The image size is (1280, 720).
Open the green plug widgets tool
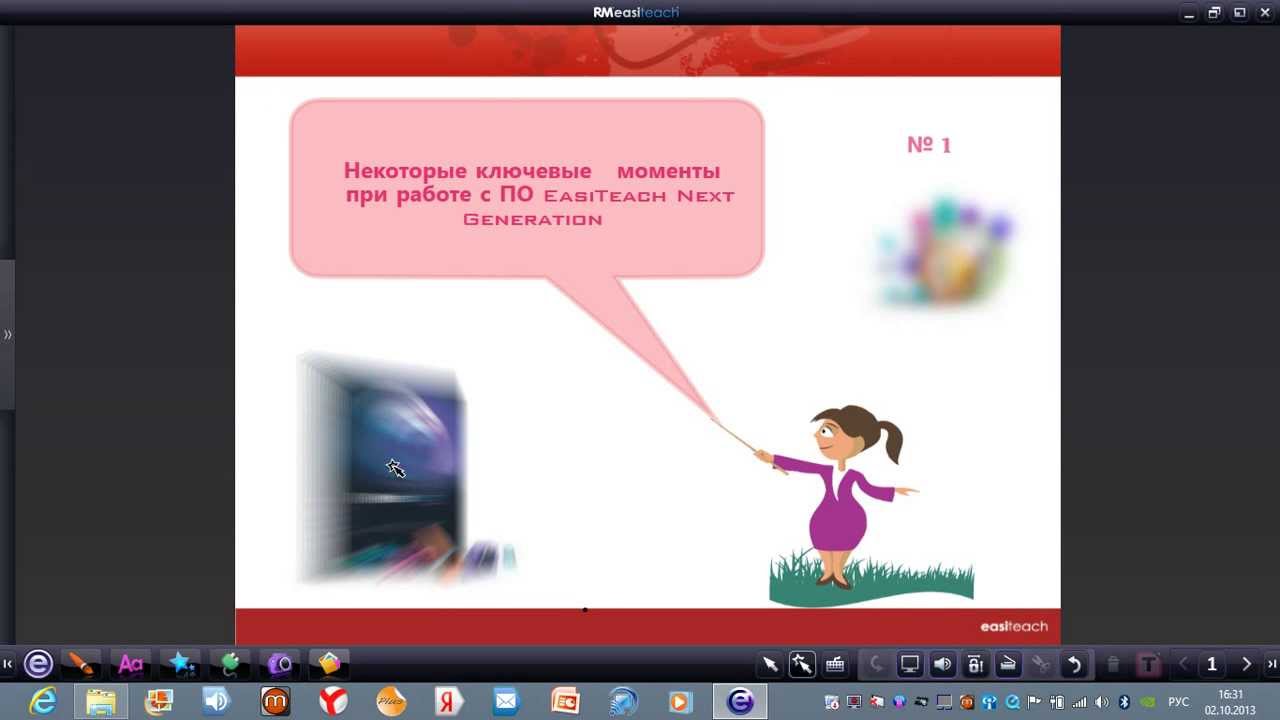click(230, 664)
